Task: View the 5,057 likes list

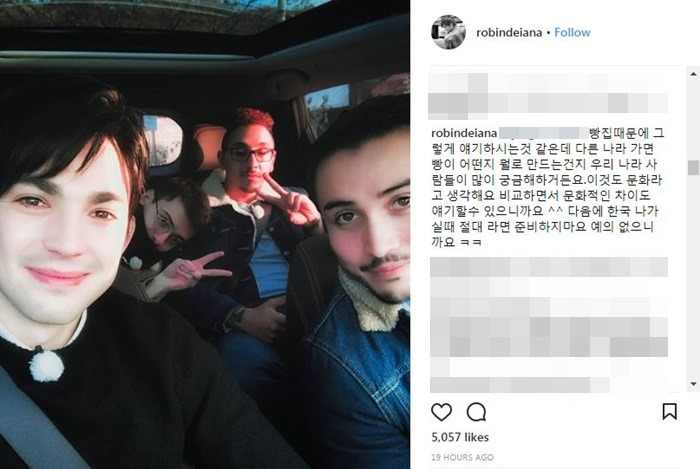Action: coord(460,437)
